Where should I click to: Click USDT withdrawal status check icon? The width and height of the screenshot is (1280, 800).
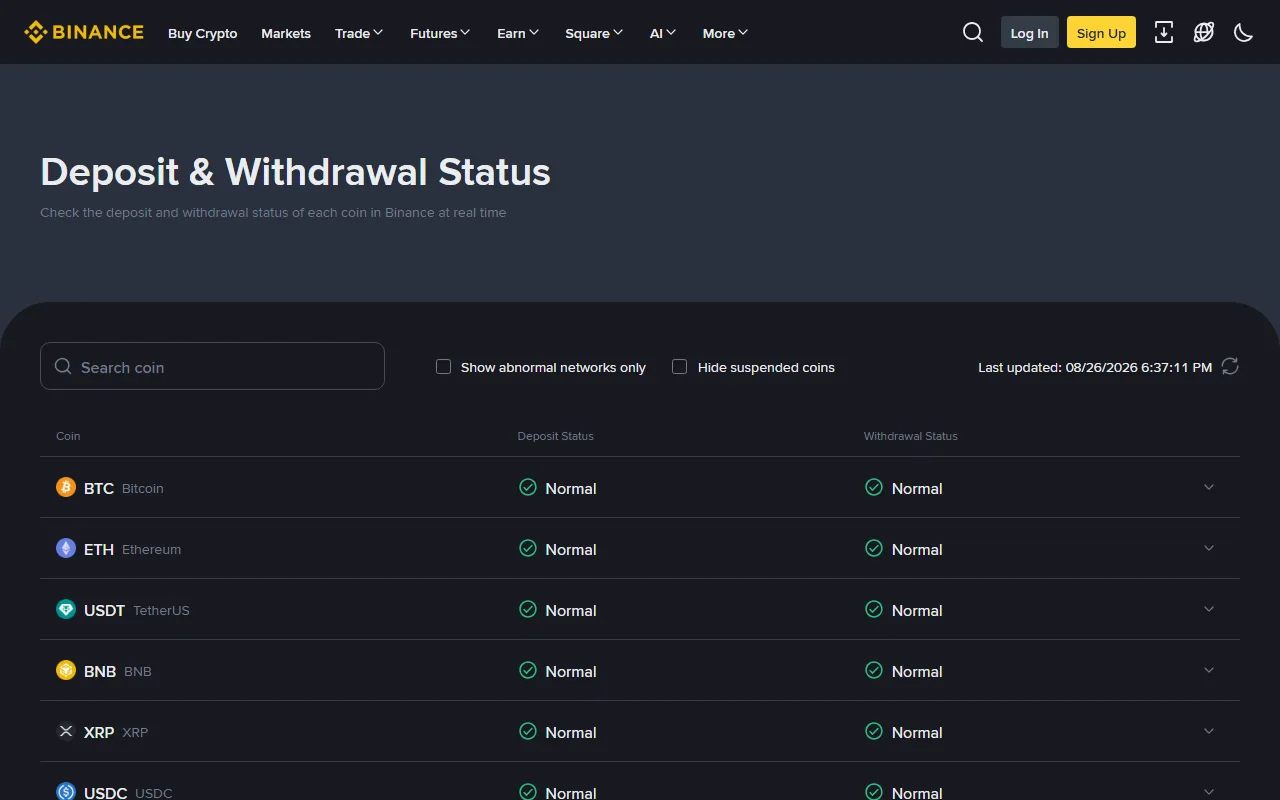(874, 610)
